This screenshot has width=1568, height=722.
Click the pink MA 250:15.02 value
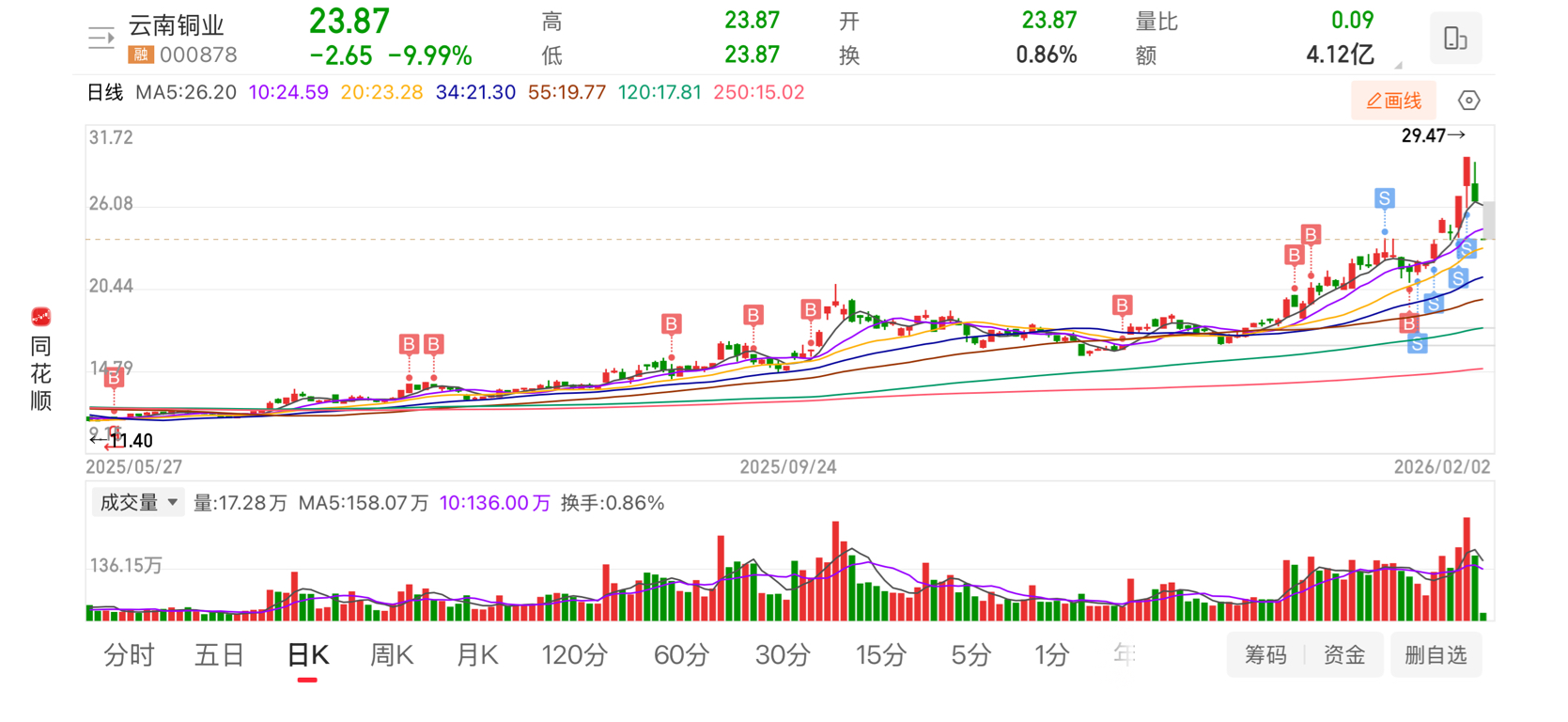tap(758, 92)
